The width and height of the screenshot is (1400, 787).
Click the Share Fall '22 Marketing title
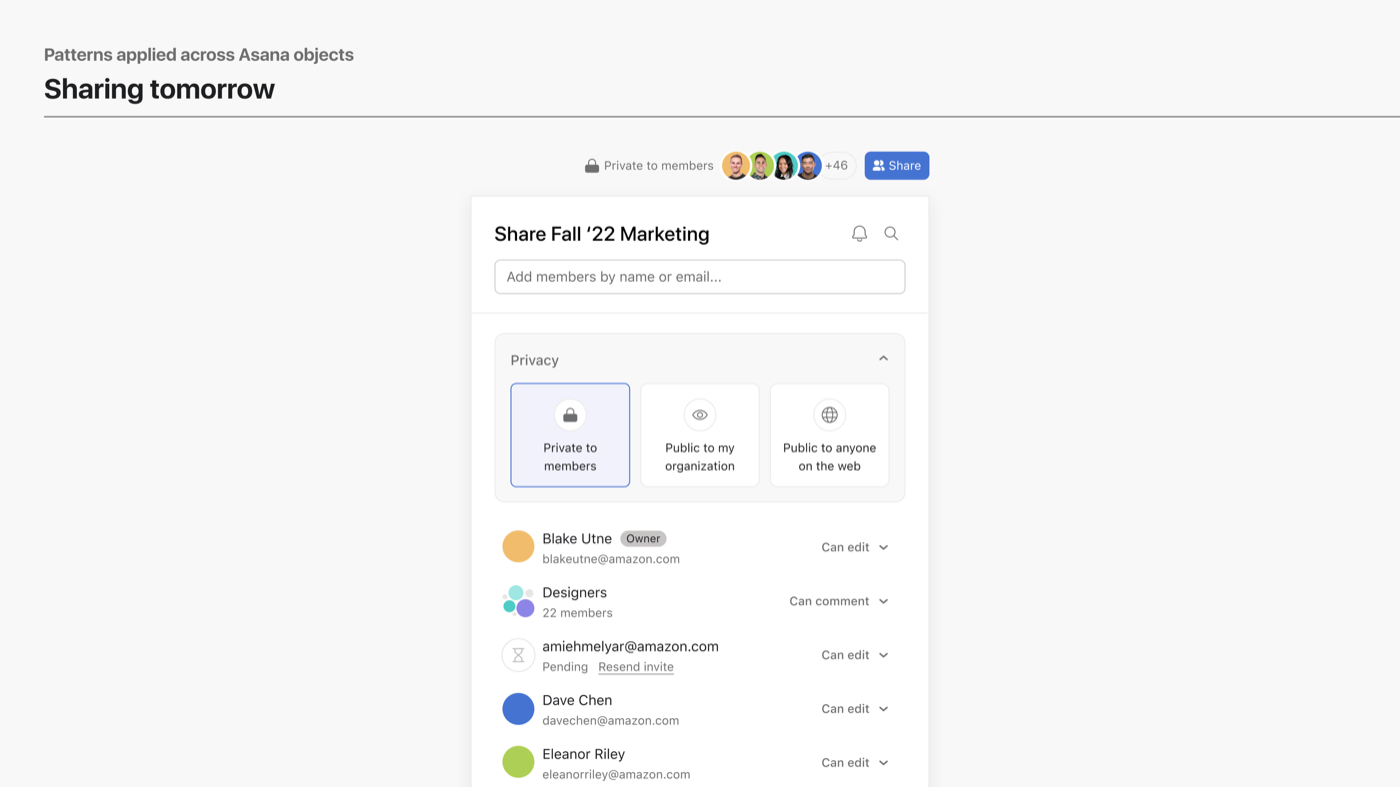coord(602,234)
